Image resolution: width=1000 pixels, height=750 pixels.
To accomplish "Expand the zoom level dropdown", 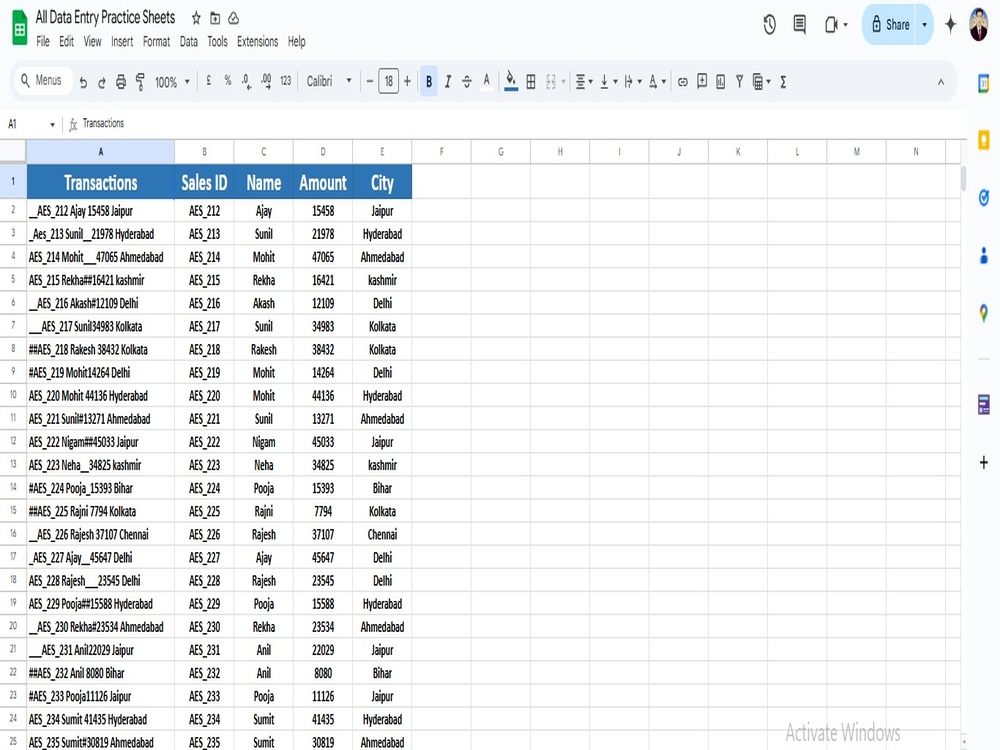I will (187, 82).
